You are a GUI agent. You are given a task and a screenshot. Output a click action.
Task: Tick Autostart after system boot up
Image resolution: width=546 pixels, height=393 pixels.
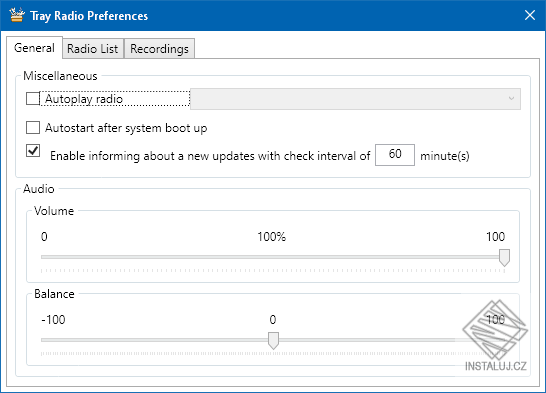33,128
